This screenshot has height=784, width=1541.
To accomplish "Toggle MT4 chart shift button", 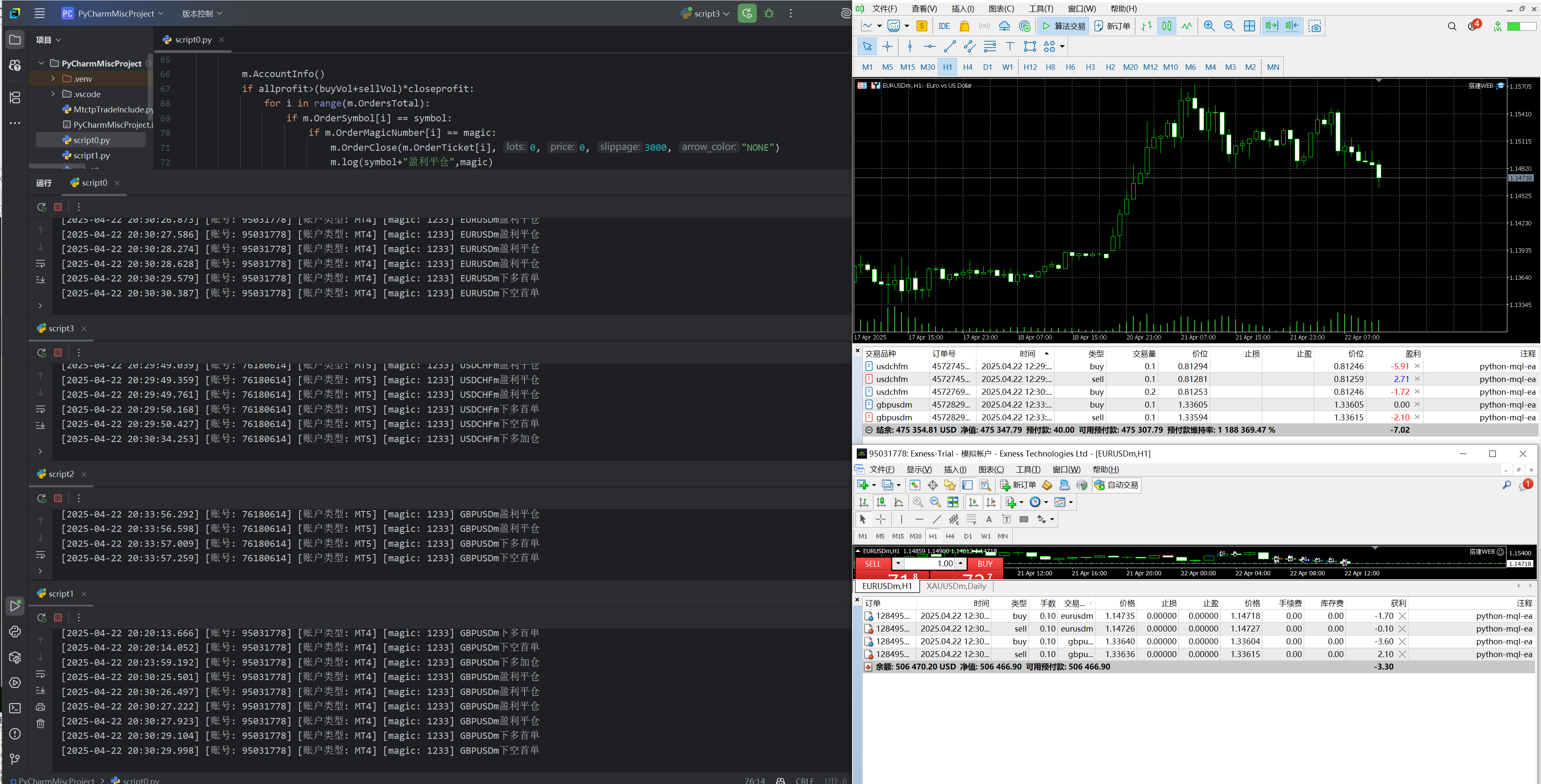I will click(x=991, y=503).
